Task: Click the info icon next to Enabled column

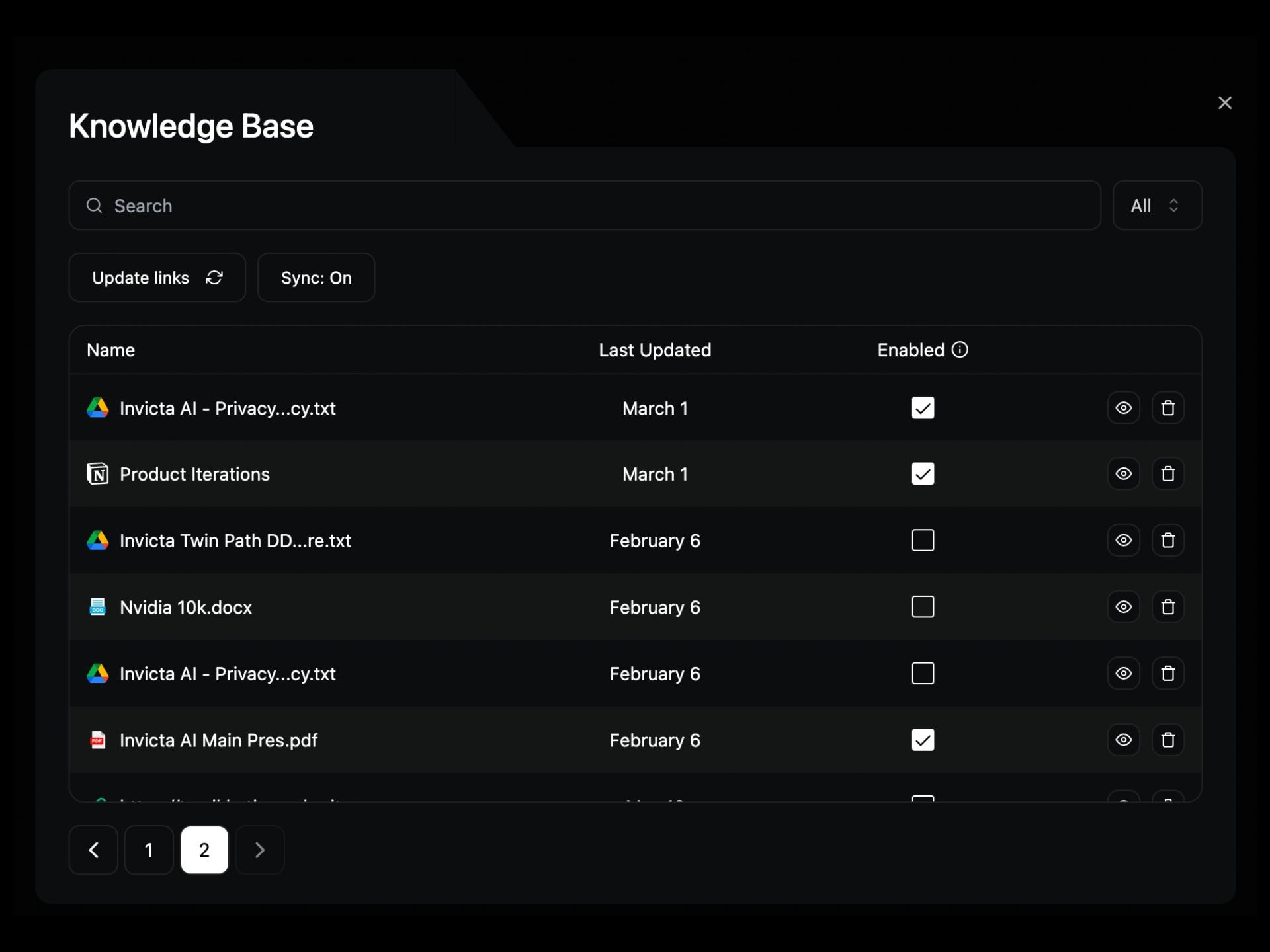Action: click(960, 350)
